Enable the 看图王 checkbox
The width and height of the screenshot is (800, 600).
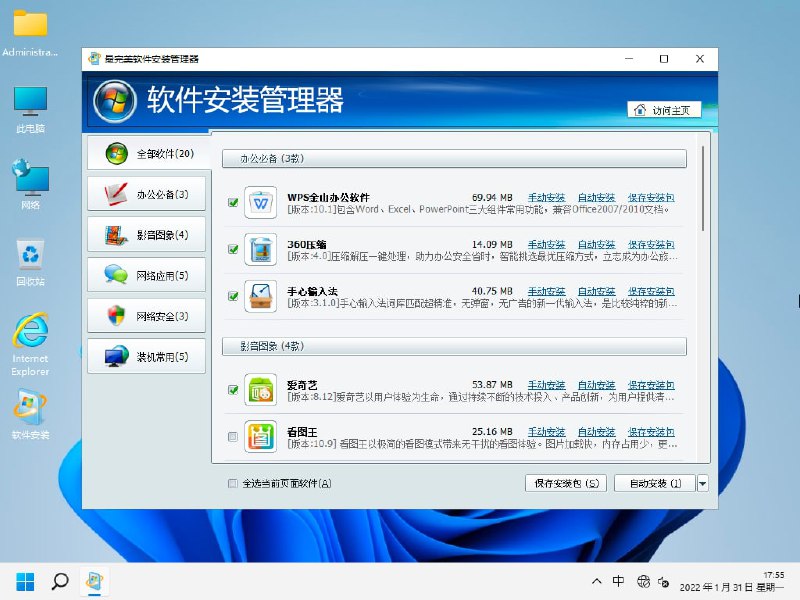(232, 437)
